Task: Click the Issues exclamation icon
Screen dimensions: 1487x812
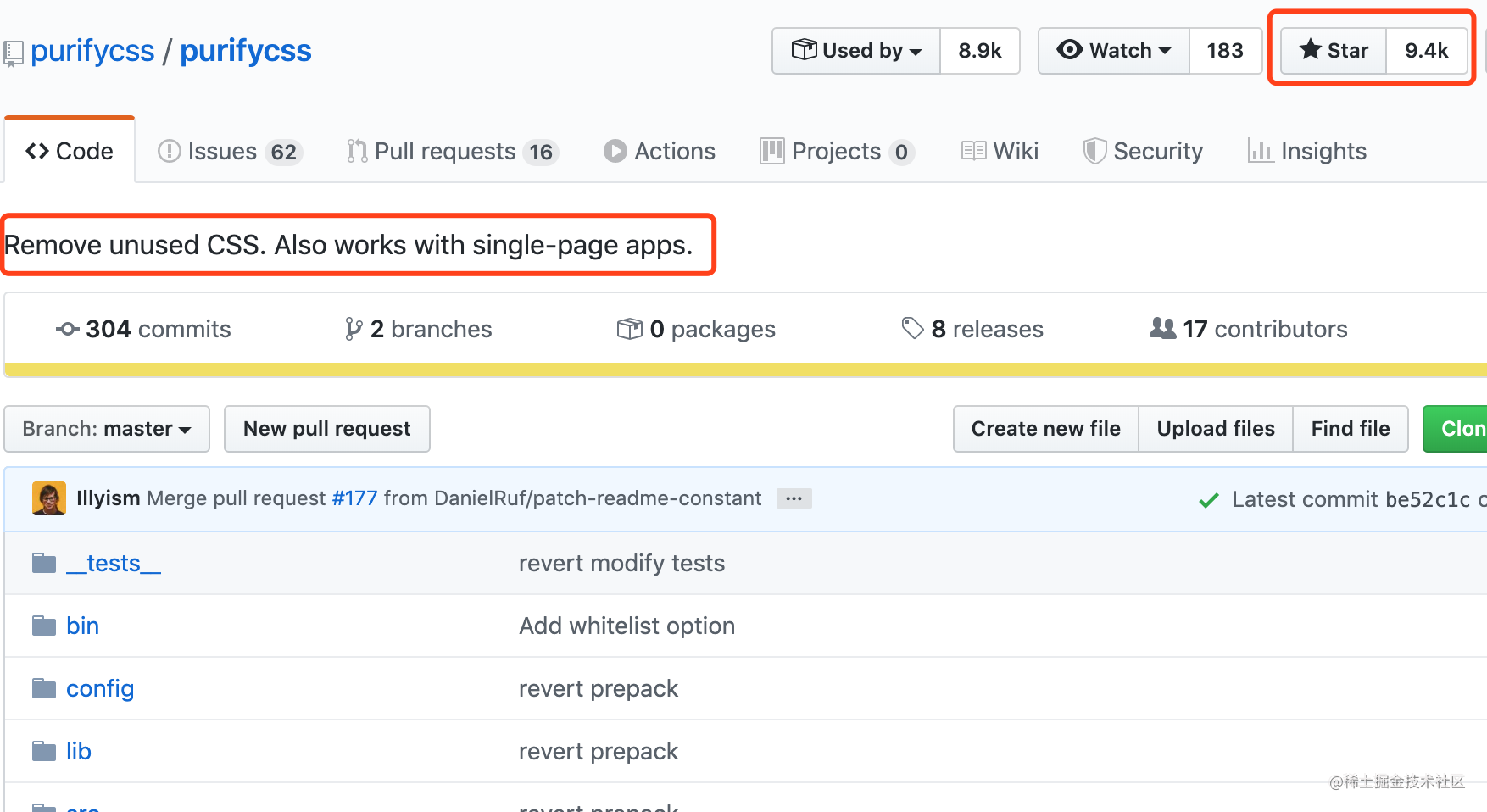Action: click(x=170, y=151)
